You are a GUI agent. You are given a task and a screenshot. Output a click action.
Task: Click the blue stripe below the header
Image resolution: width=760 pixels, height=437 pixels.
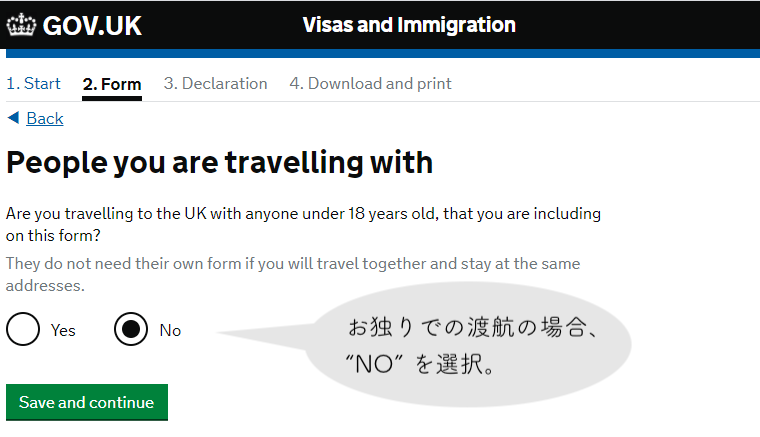(x=383, y=53)
